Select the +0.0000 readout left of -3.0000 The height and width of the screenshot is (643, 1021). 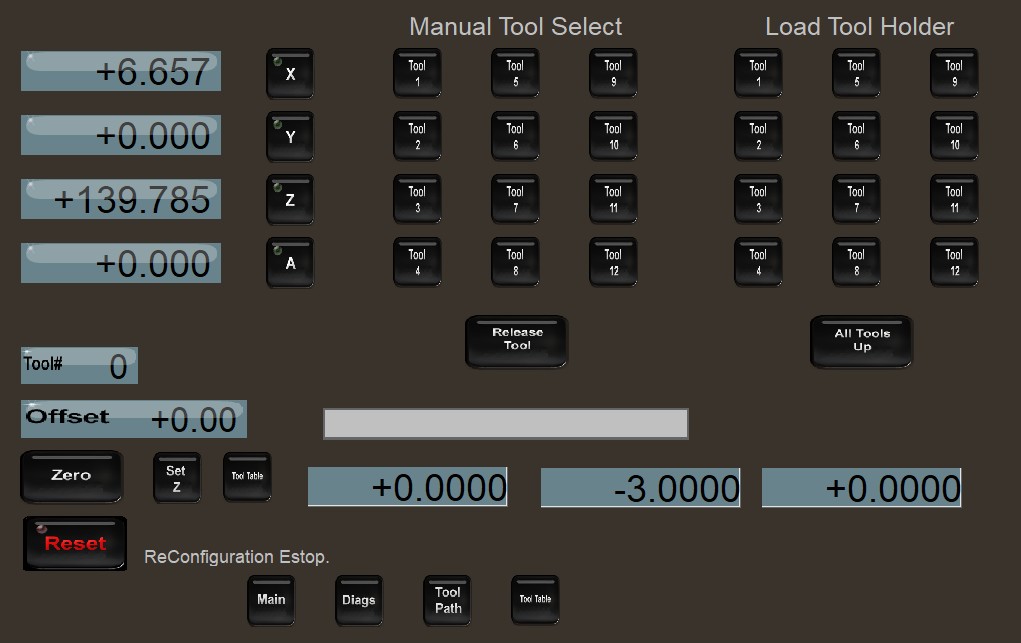pos(408,487)
